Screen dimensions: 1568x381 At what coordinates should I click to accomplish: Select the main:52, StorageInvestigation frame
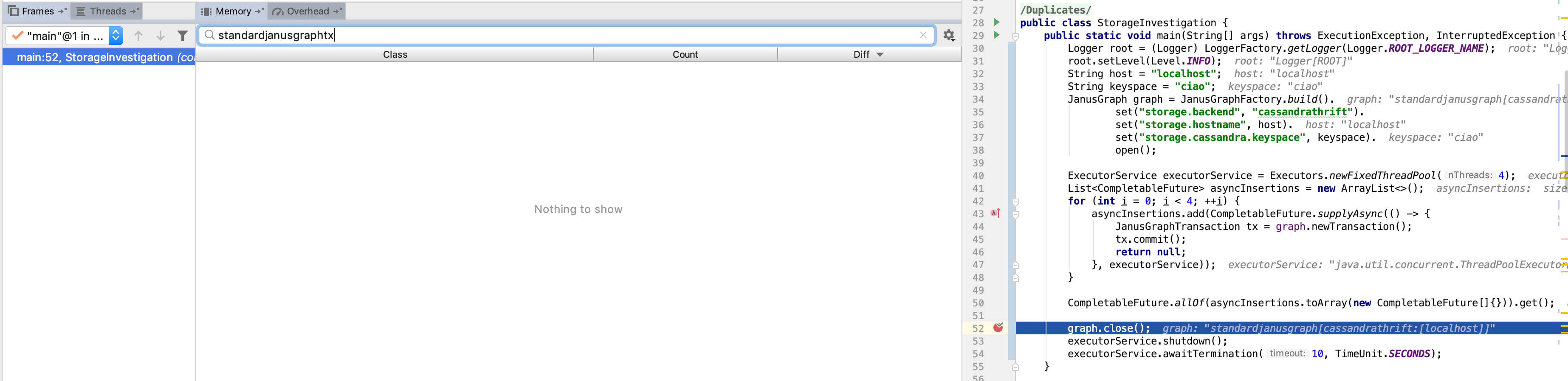coord(99,57)
